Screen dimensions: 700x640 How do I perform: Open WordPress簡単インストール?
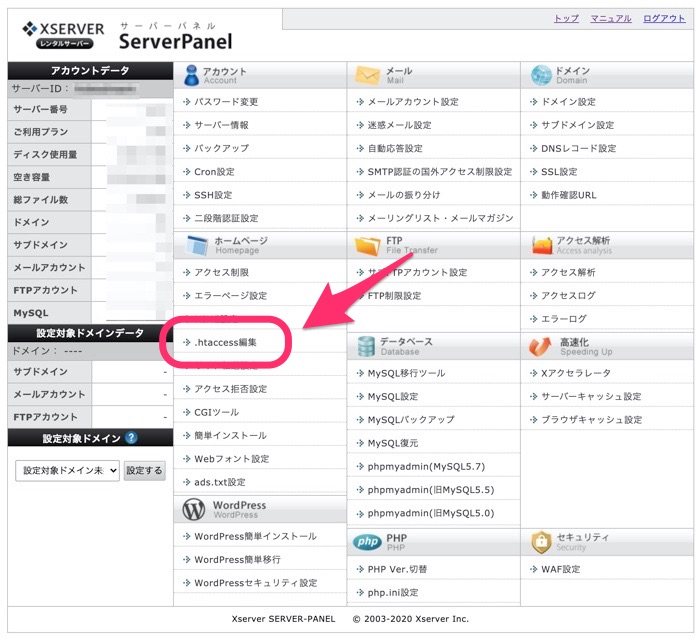(x=255, y=536)
